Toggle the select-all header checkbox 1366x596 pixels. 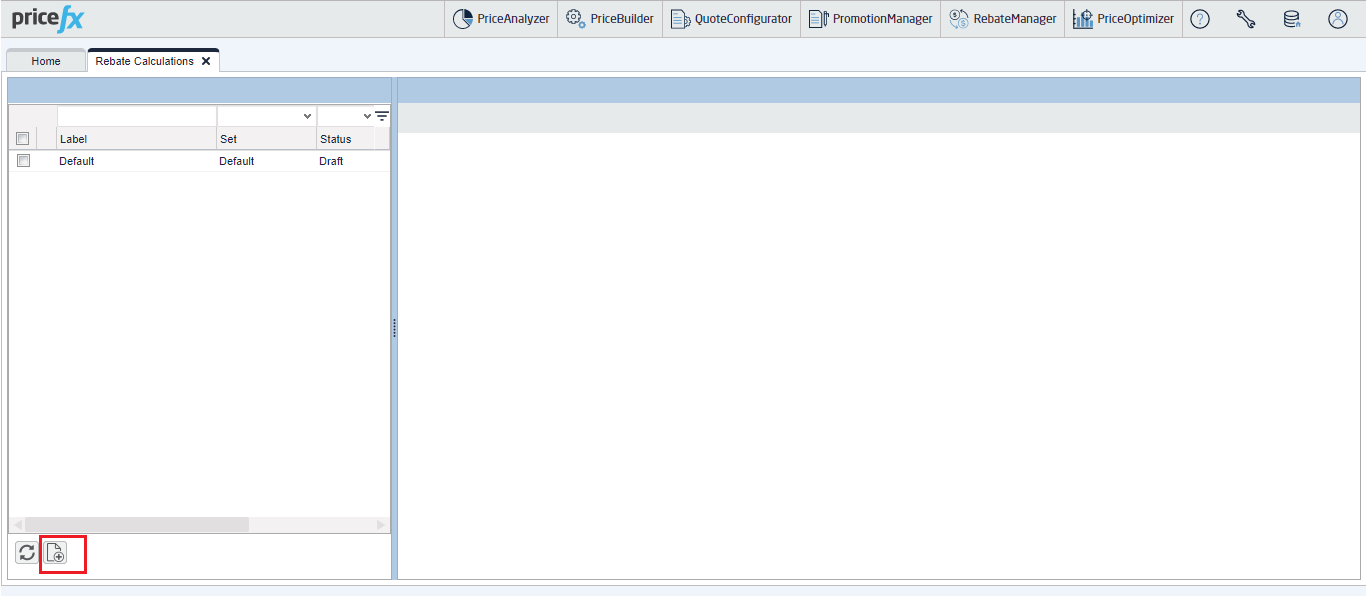coord(23,139)
